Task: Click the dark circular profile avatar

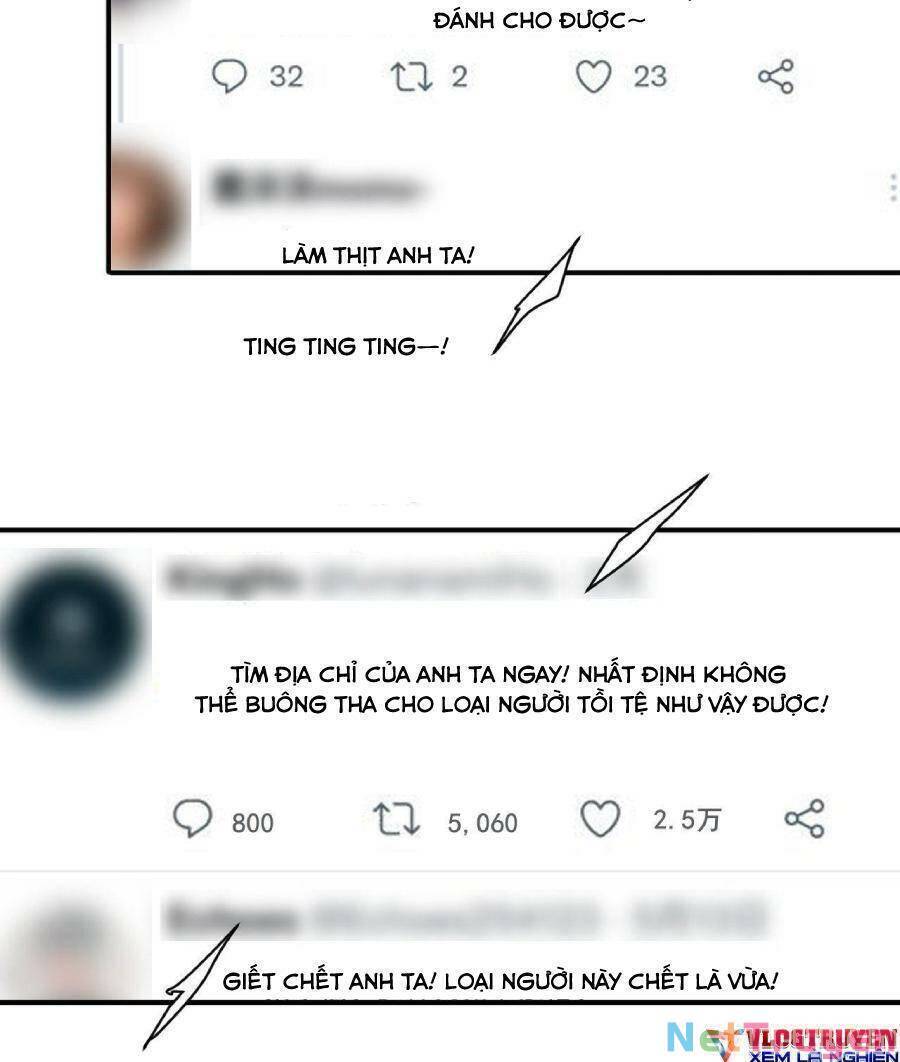Action: pos(72,631)
